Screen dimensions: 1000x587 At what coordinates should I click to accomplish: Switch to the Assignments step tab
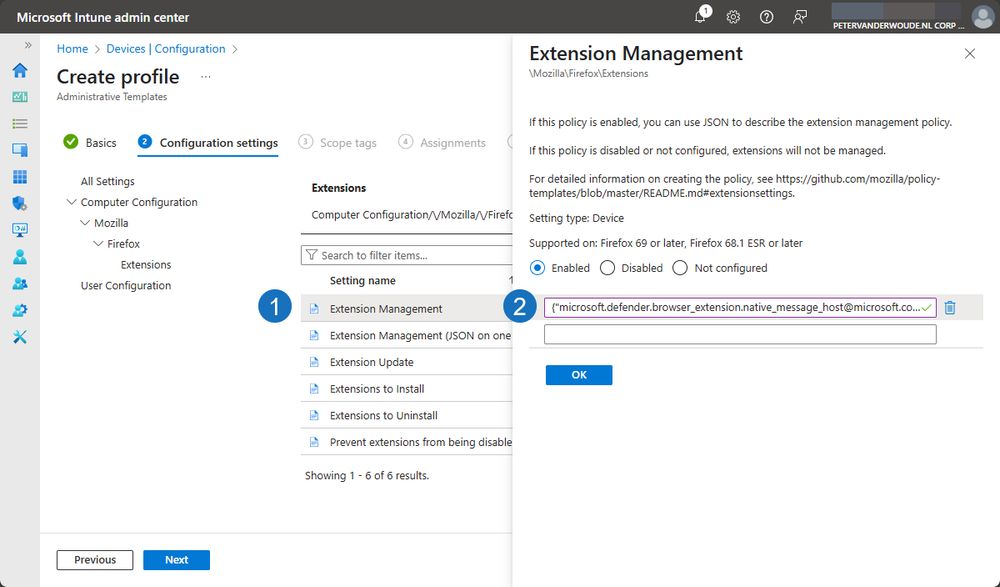tap(441, 142)
